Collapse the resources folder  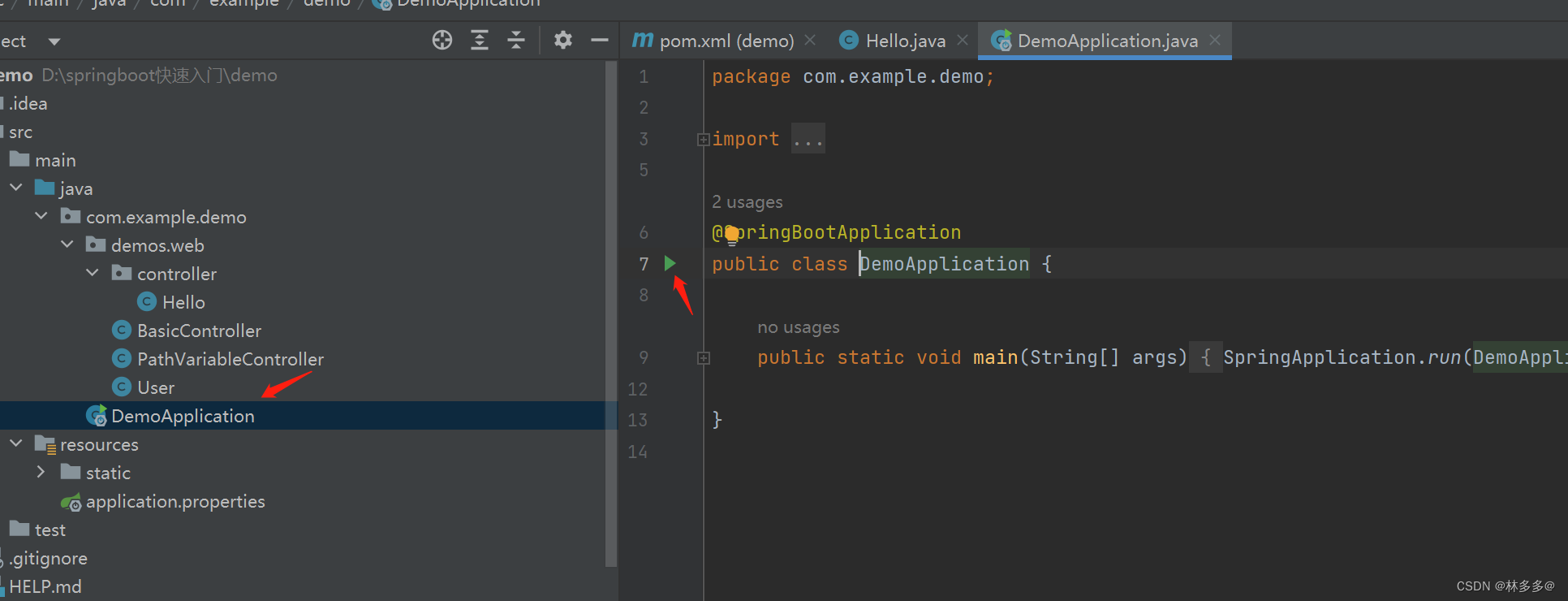pyautogui.click(x=16, y=444)
